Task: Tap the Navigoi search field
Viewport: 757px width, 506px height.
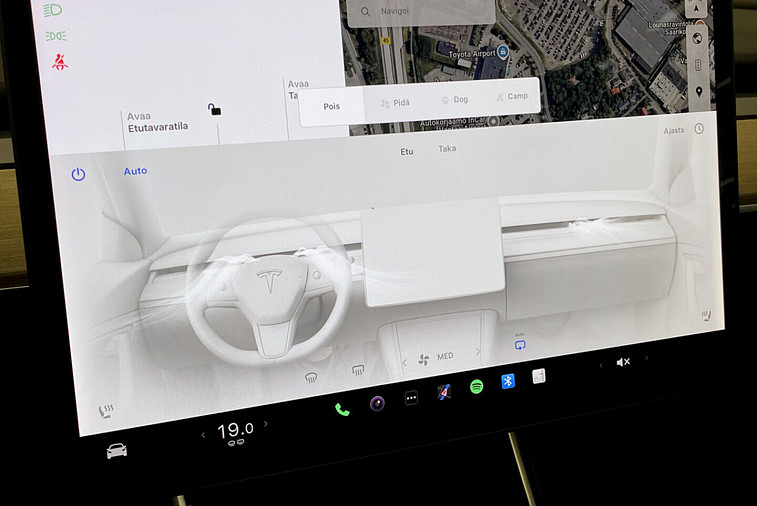Action: point(420,12)
